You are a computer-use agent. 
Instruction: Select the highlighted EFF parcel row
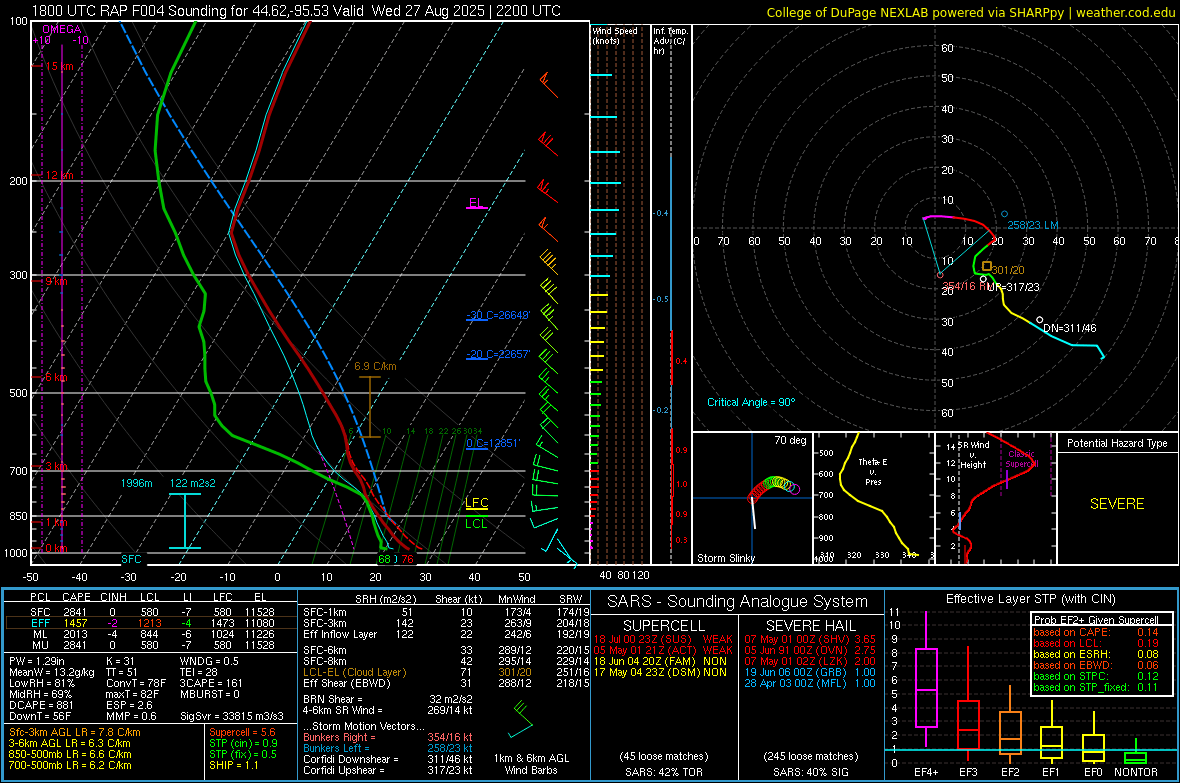click(x=151, y=623)
